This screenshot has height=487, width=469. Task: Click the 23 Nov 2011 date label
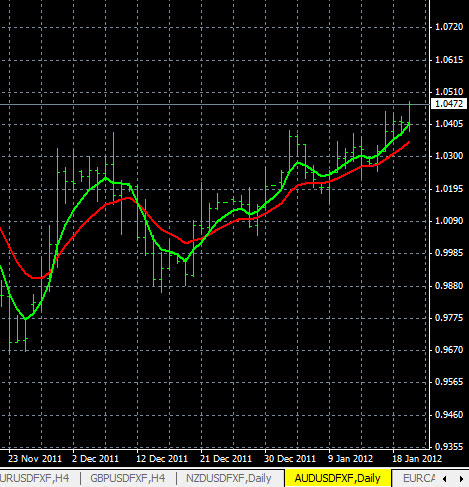(x=35, y=459)
